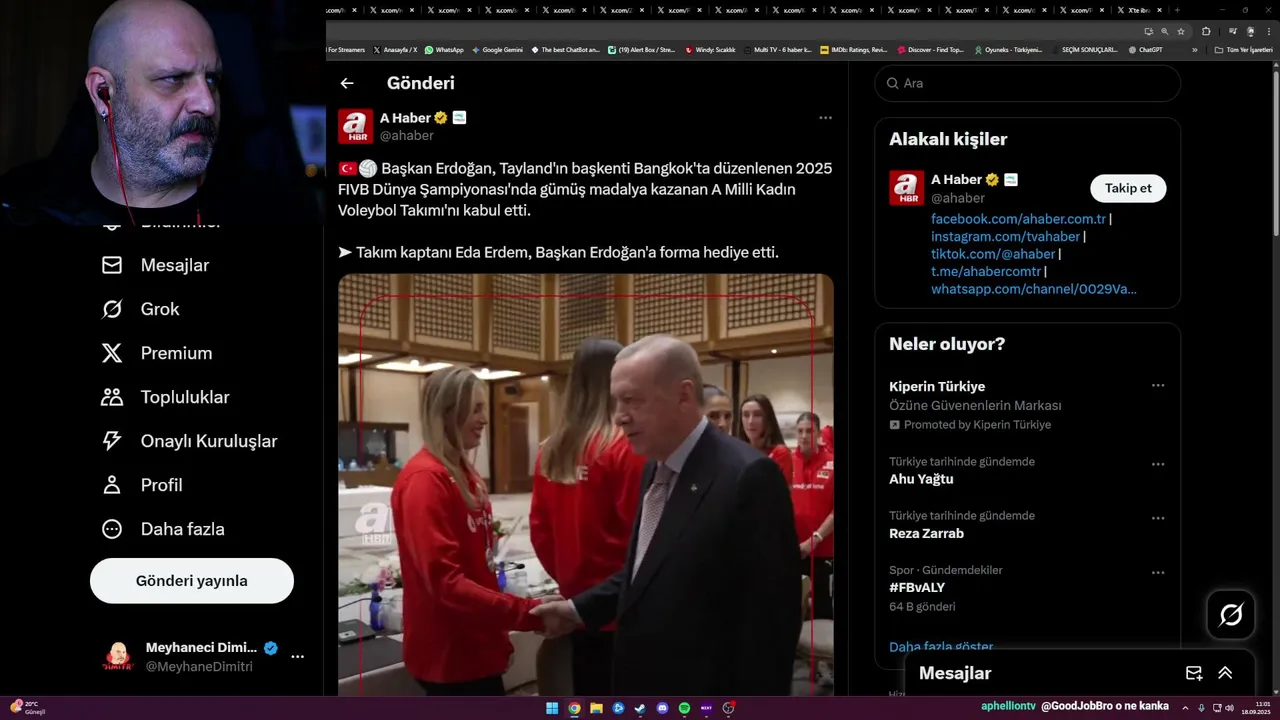Screen dimensions: 1280x720
Task: Open the Anasayfa / X bookmark
Action: pyautogui.click(x=395, y=49)
